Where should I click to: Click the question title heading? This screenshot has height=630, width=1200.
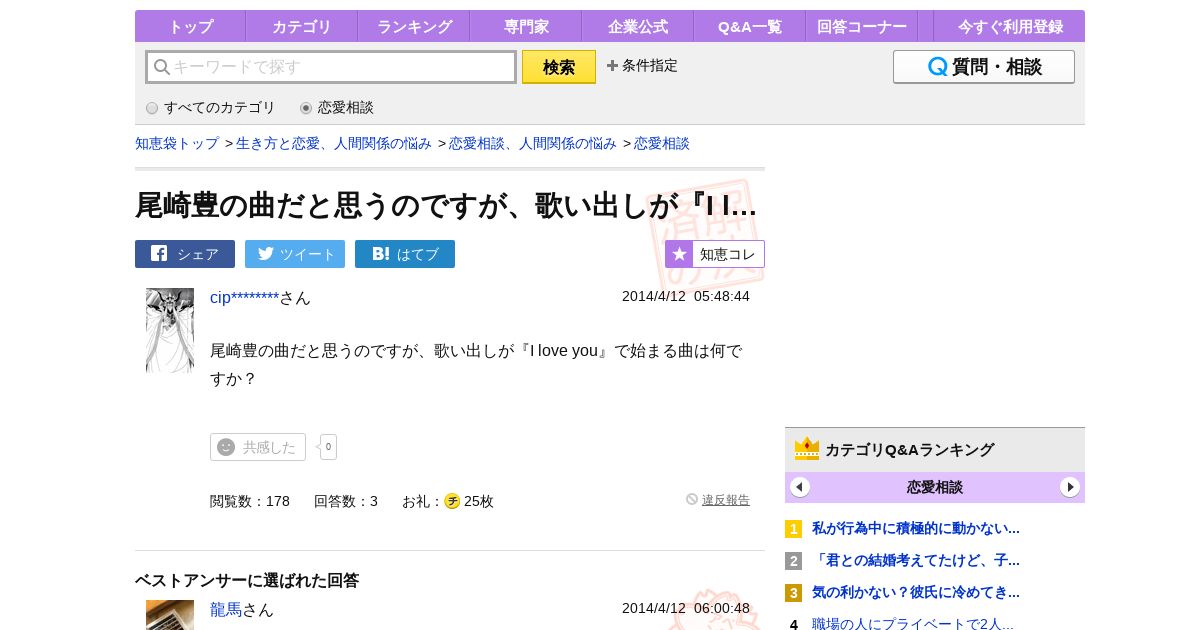click(446, 205)
